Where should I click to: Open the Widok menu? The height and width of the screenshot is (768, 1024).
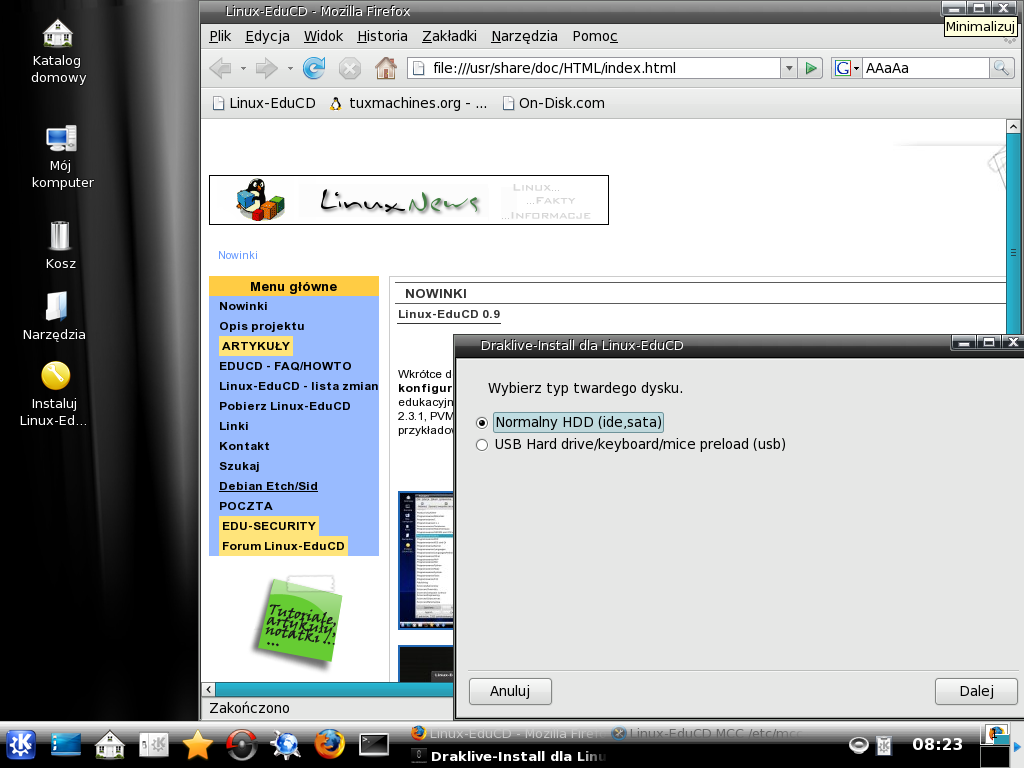(323, 37)
